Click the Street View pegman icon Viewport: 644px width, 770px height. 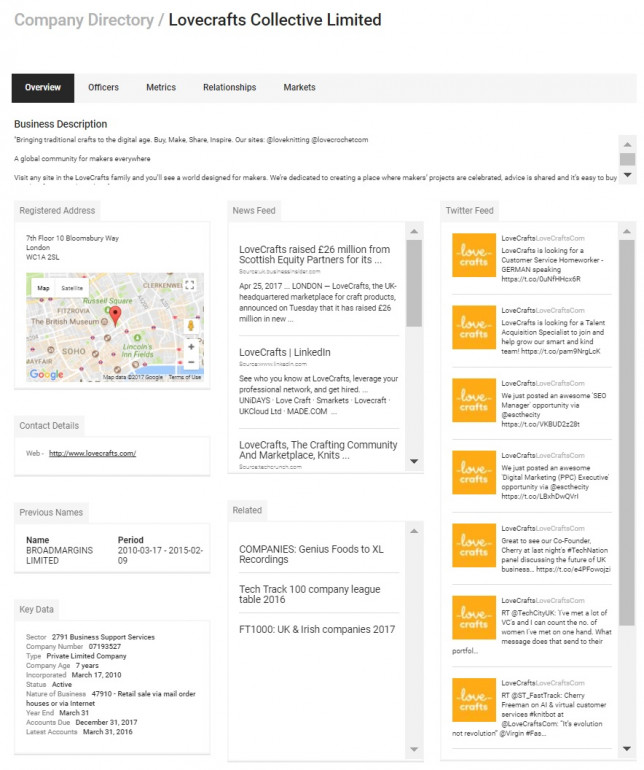click(191, 325)
